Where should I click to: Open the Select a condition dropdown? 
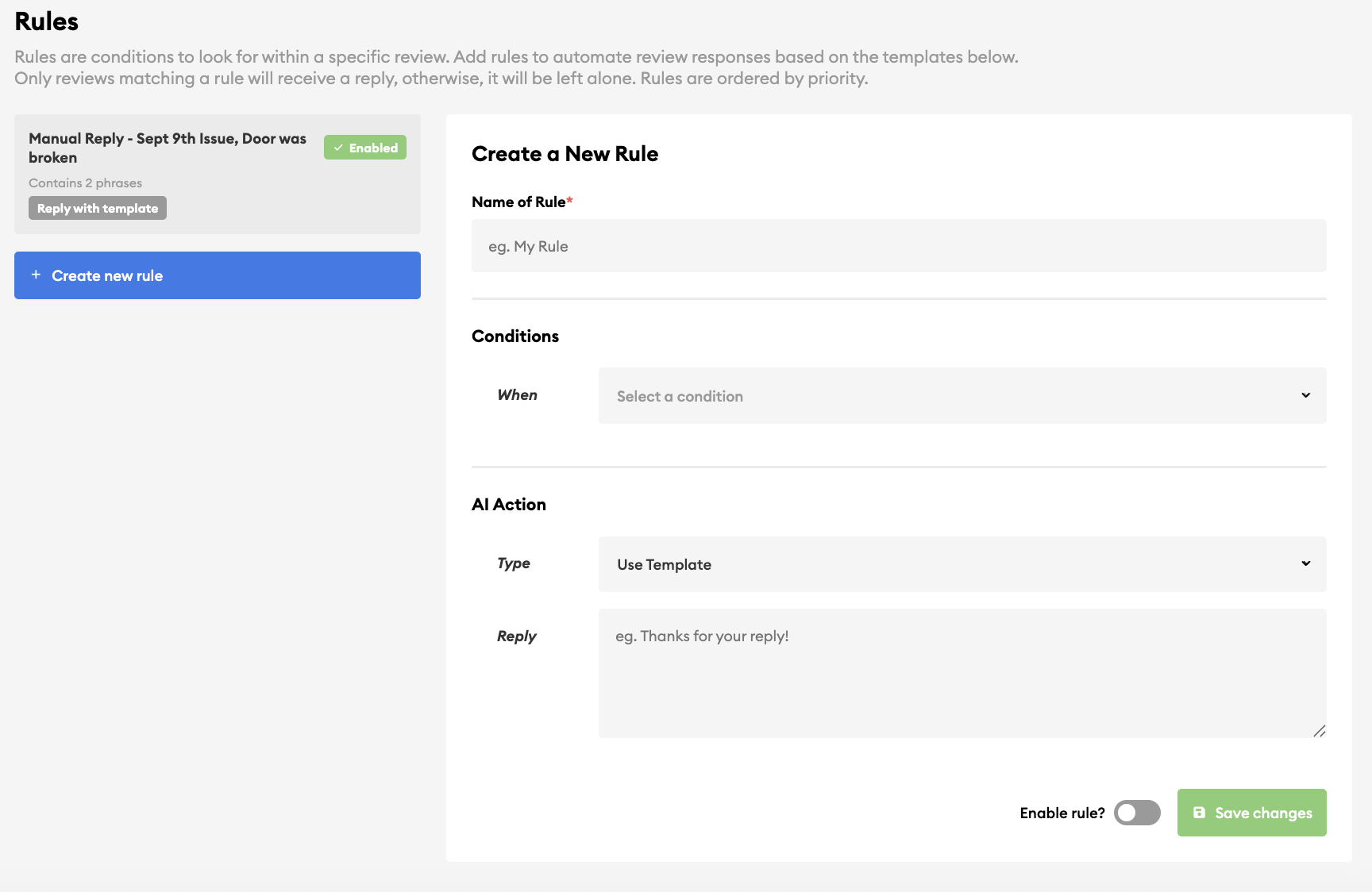point(962,395)
